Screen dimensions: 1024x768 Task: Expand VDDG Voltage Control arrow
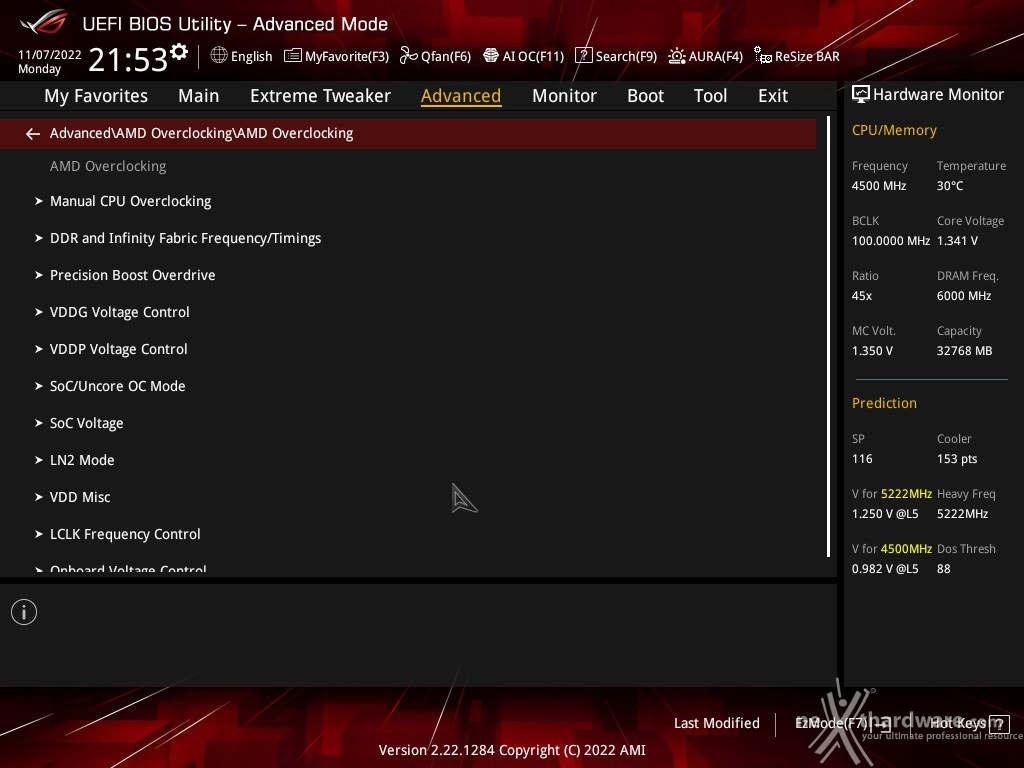39,312
